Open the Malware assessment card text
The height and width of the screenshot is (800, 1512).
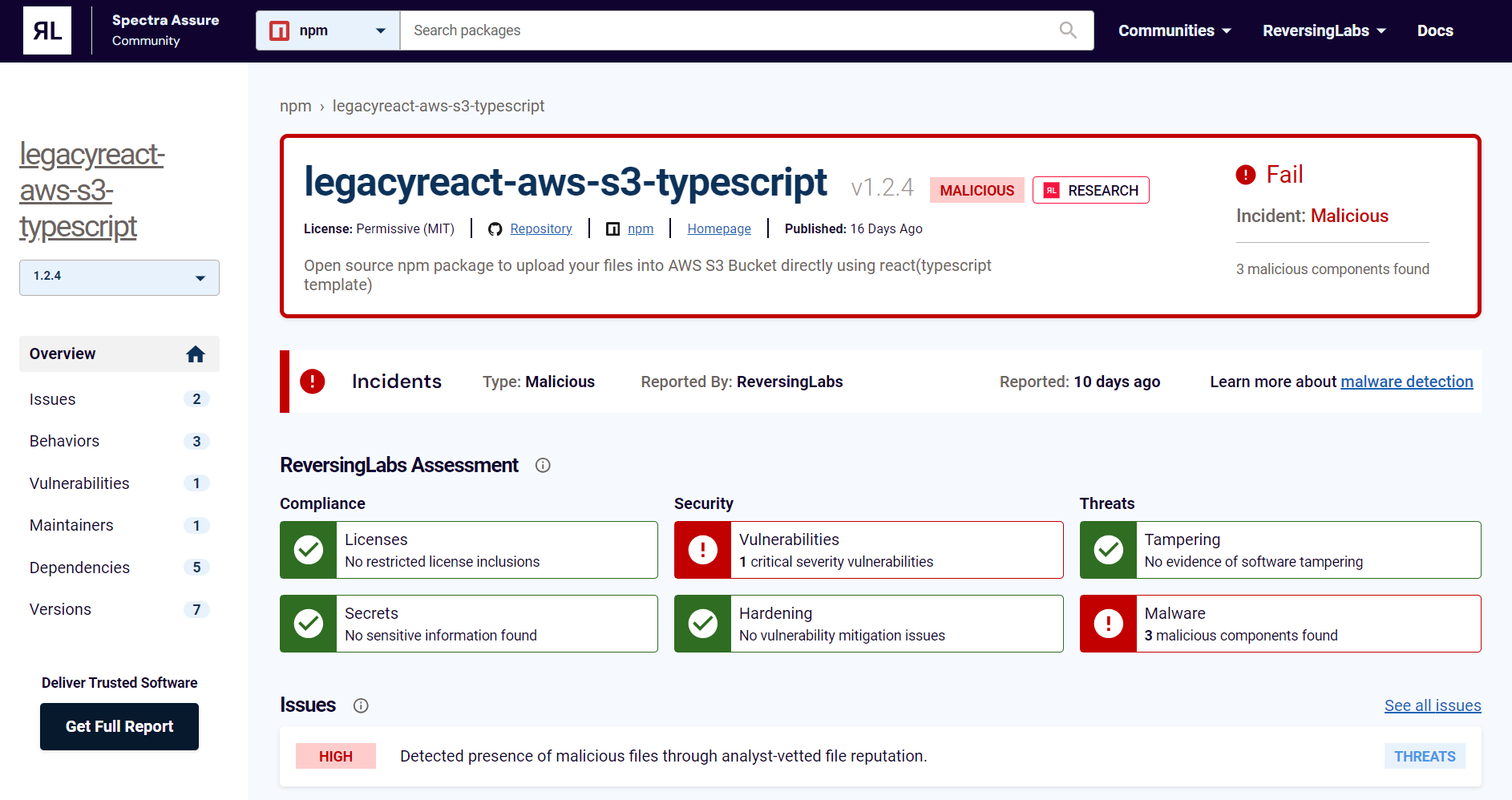(1241, 624)
